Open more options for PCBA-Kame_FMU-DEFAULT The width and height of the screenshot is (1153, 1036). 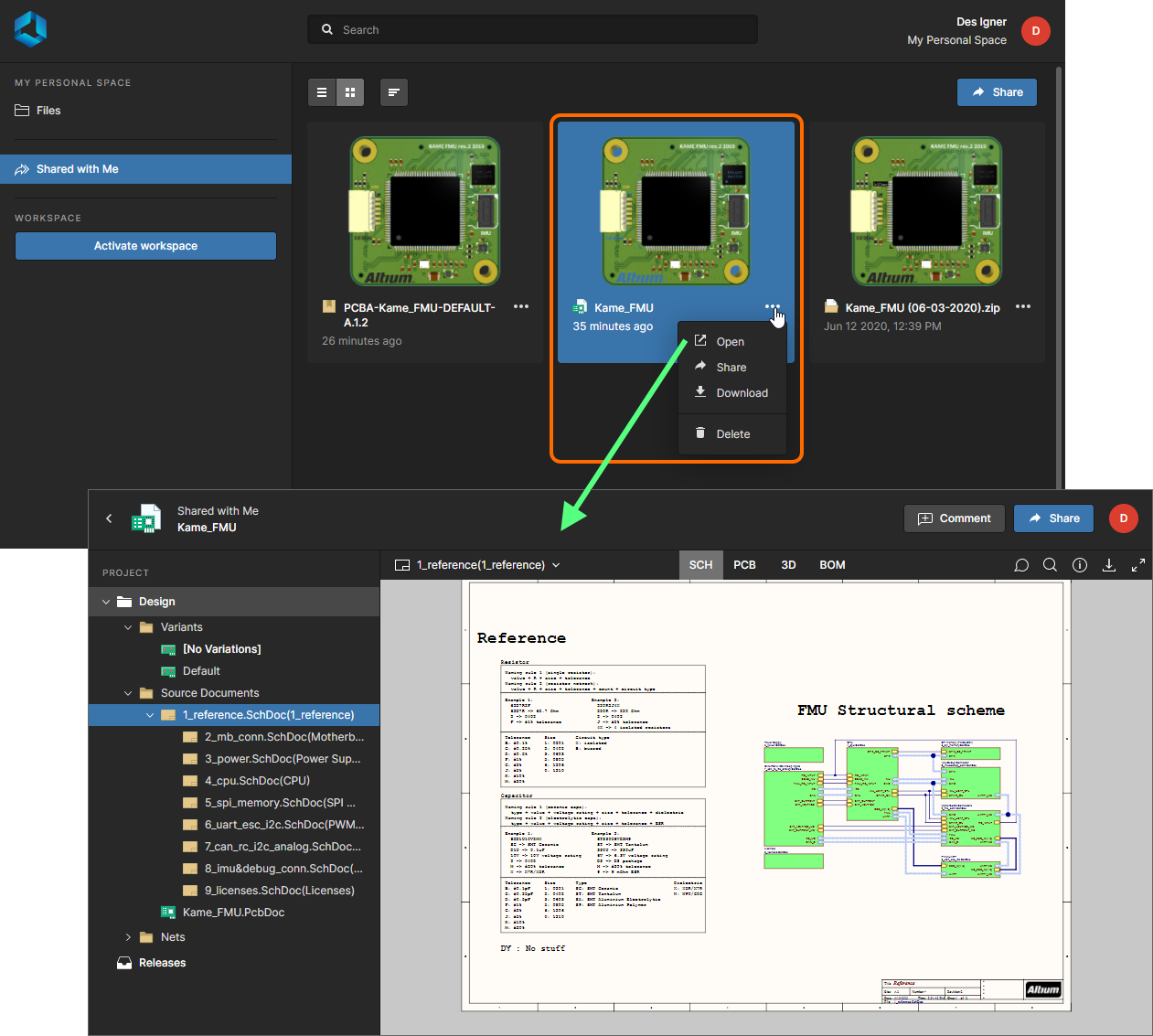click(x=521, y=307)
